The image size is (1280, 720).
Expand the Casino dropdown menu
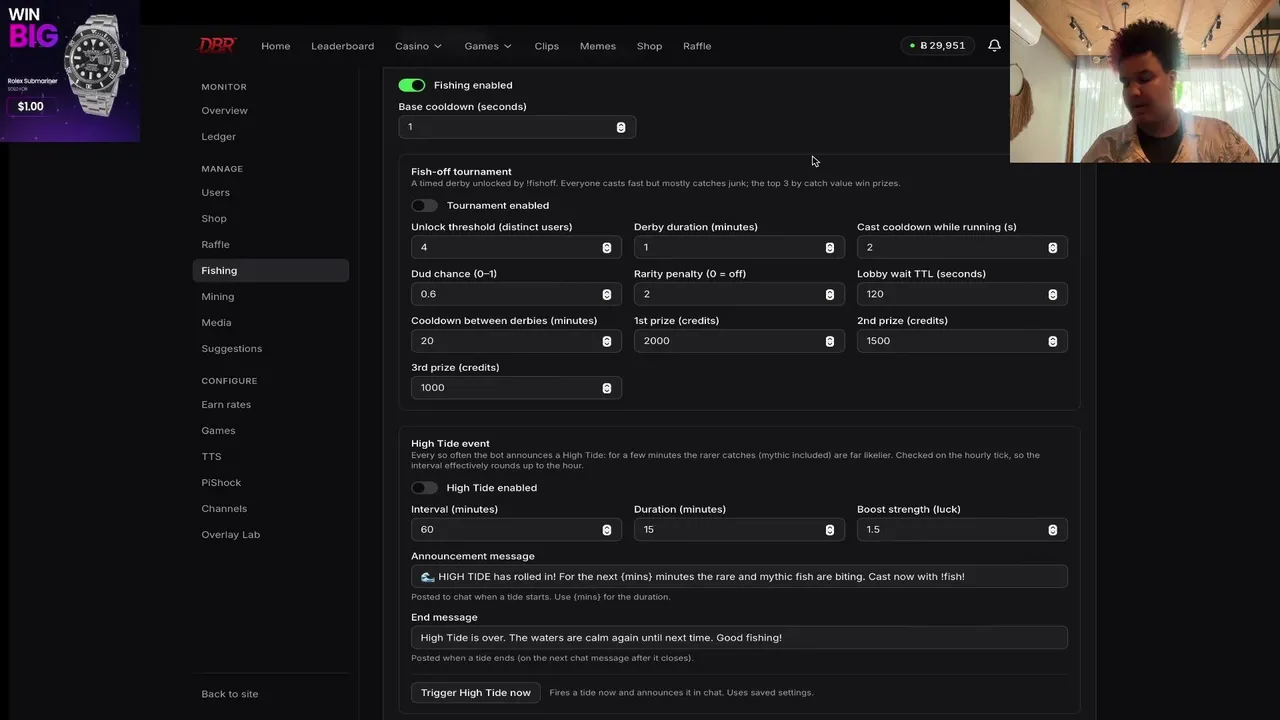(x=418, y=46)
